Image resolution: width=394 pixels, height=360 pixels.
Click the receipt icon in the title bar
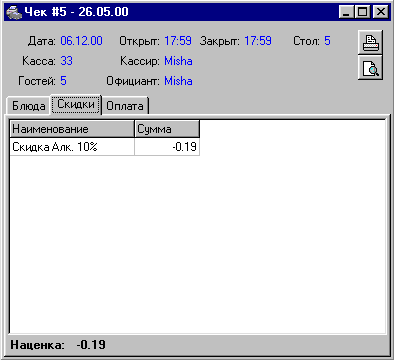pyautogui.click(x=13, y=12)
